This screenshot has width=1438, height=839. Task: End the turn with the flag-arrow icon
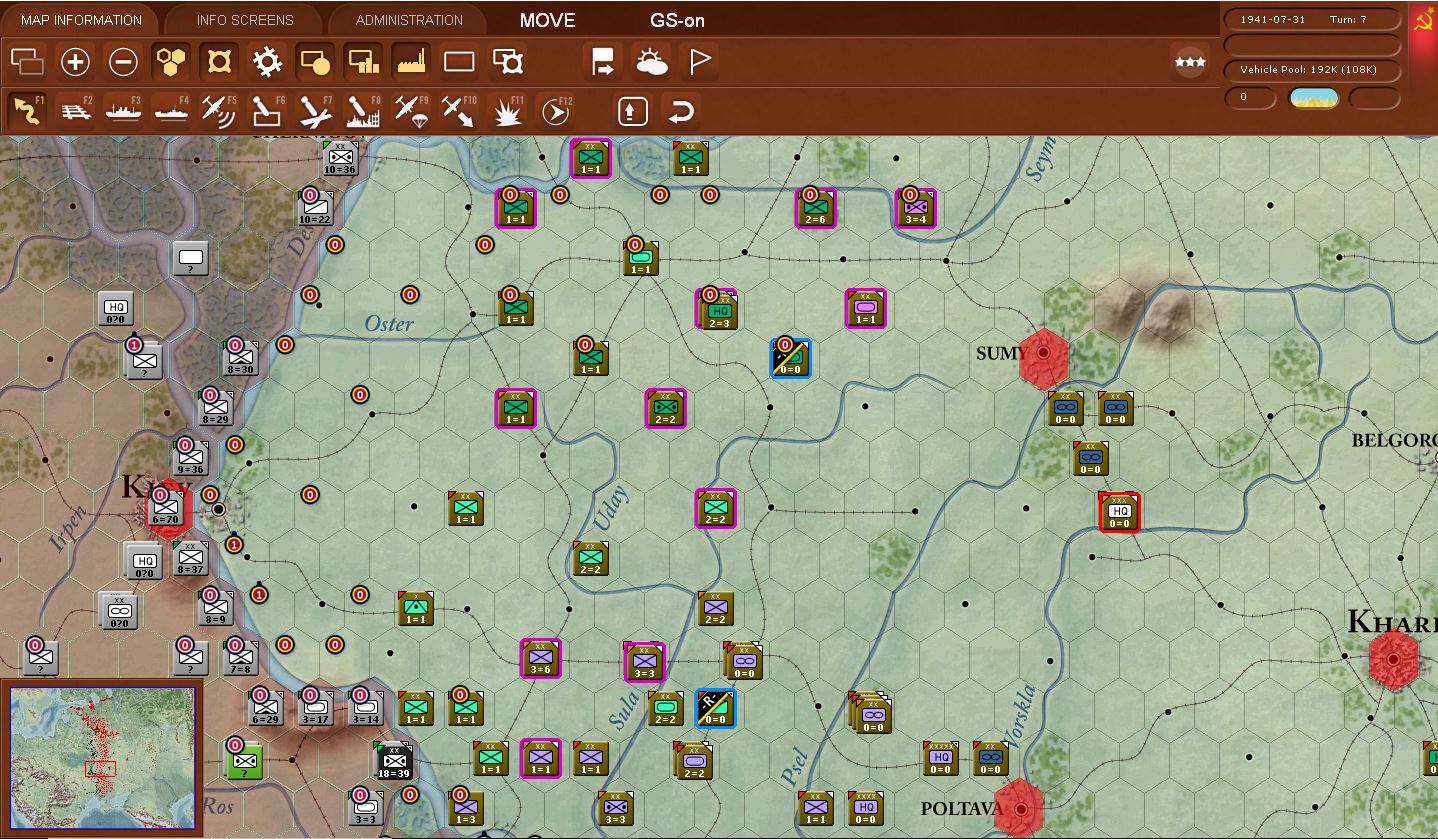603,62
